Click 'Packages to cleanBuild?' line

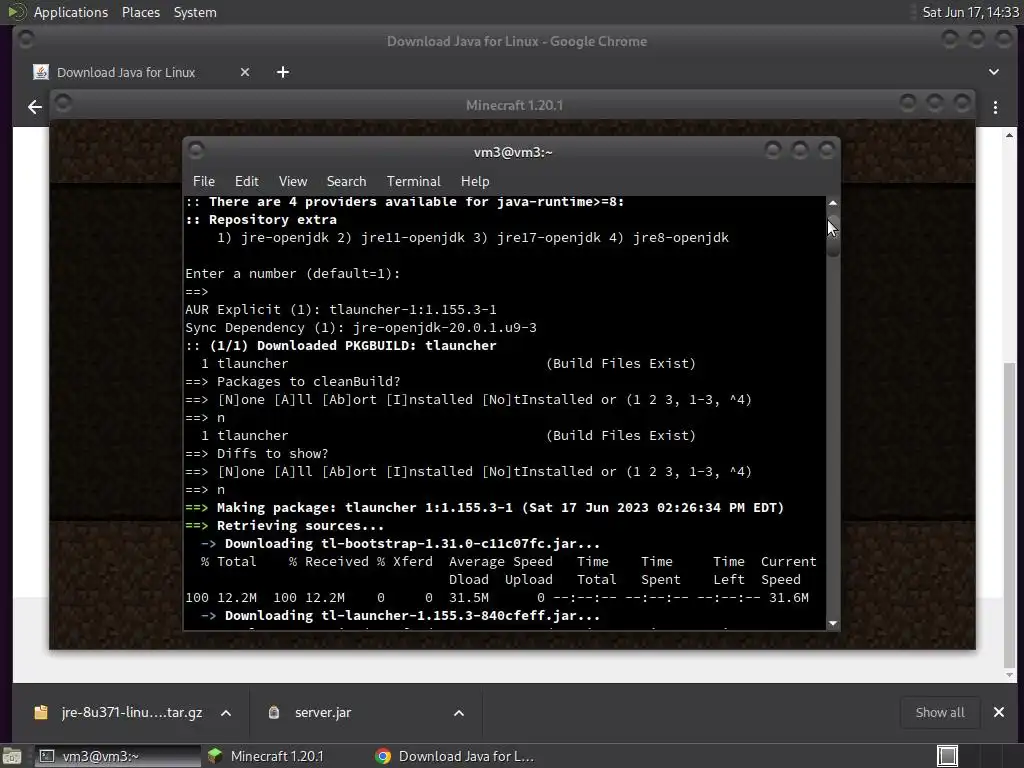[293, 381]
